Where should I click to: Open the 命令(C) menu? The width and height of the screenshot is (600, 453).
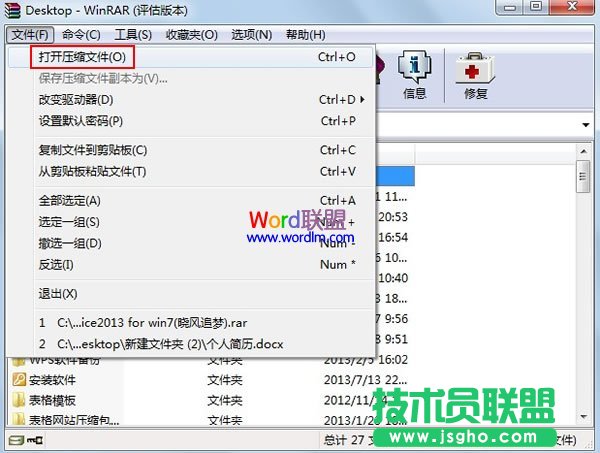(x=81, y=35)
